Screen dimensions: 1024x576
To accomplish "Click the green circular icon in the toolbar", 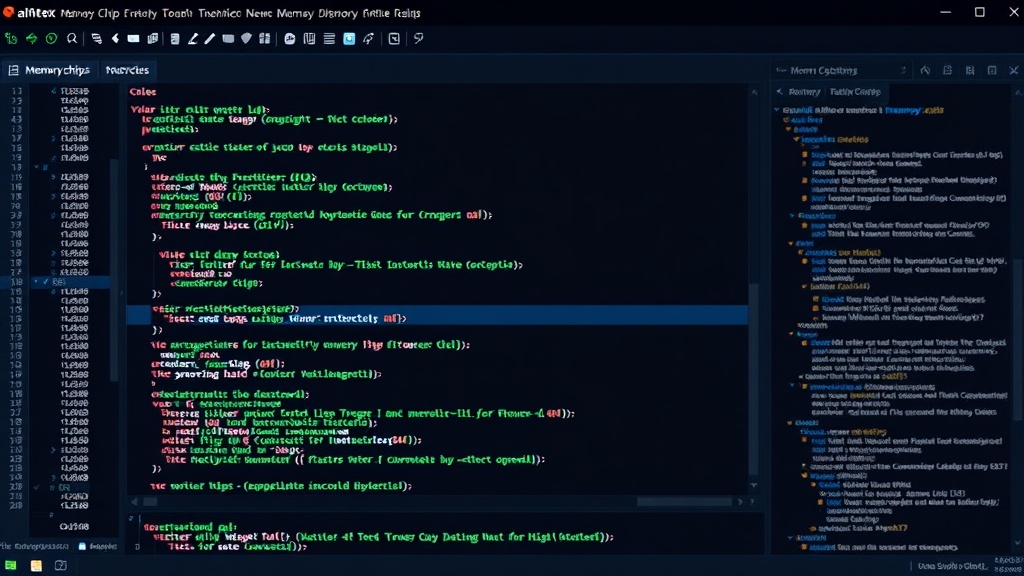I will 52,39.
